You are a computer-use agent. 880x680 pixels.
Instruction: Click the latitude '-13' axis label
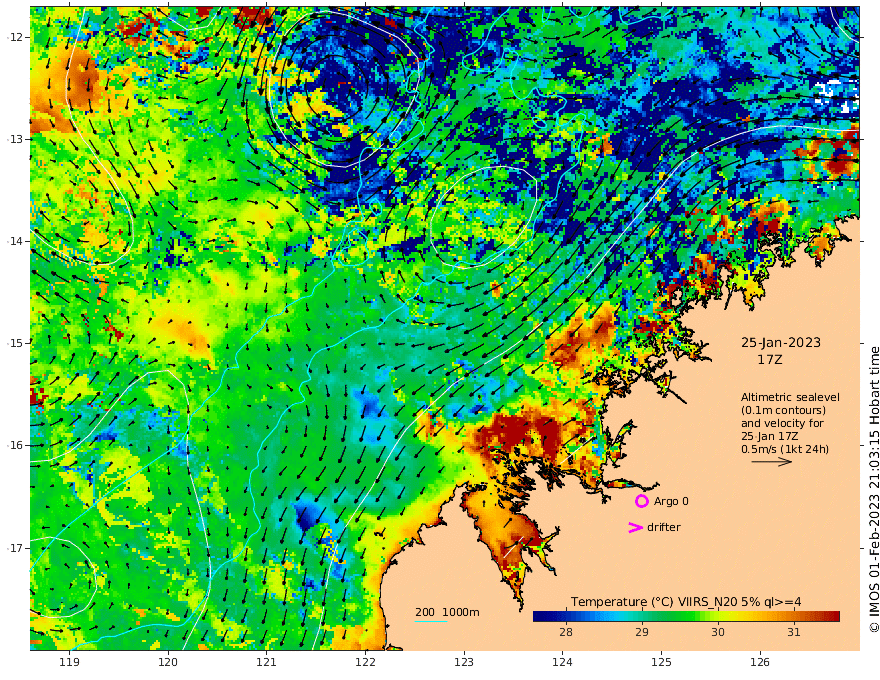pos(15,139)
